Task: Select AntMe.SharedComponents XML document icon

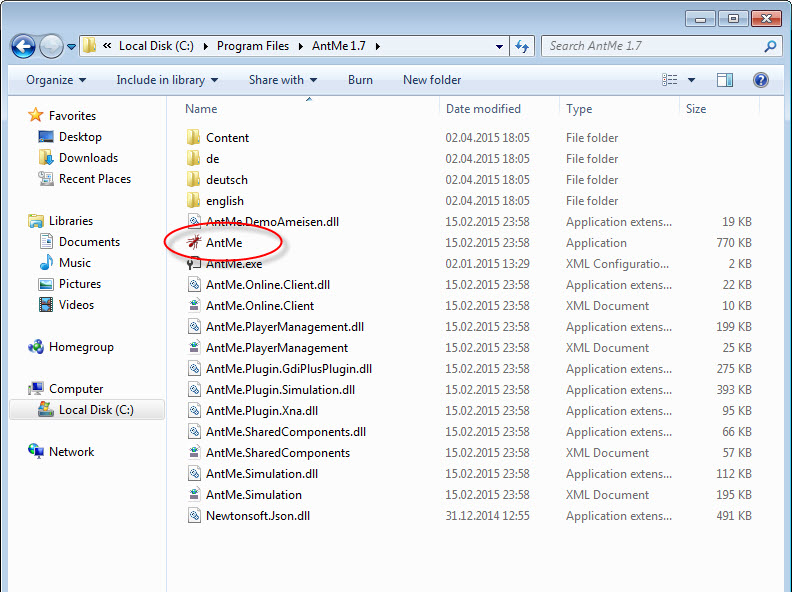Action: point(194,453)
